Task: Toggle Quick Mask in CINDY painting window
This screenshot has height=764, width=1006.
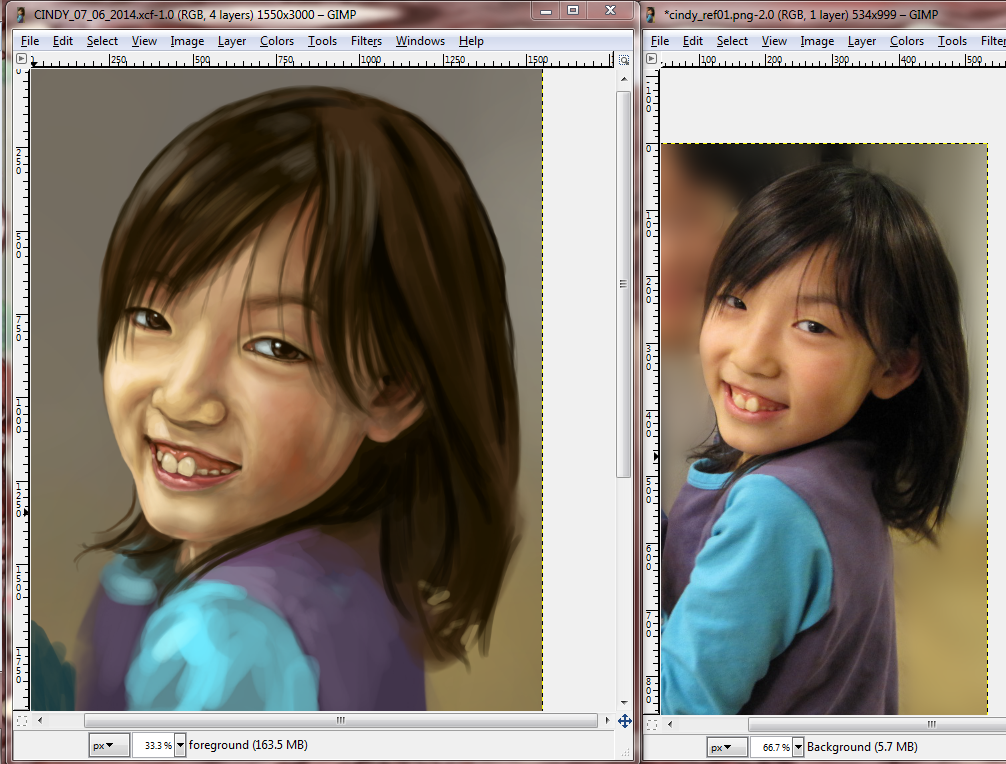Action: [x=22, y=720]
